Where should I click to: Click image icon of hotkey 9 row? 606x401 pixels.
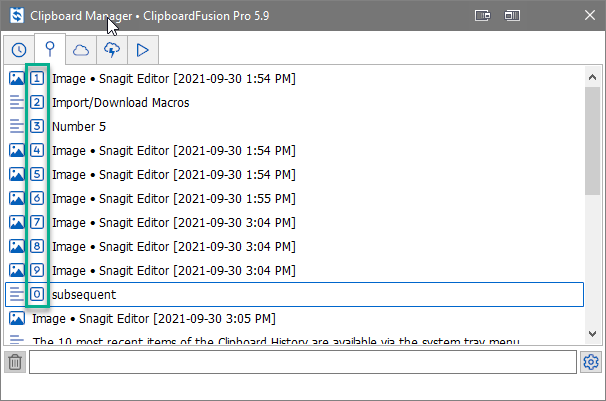click(x=17, y=270)
